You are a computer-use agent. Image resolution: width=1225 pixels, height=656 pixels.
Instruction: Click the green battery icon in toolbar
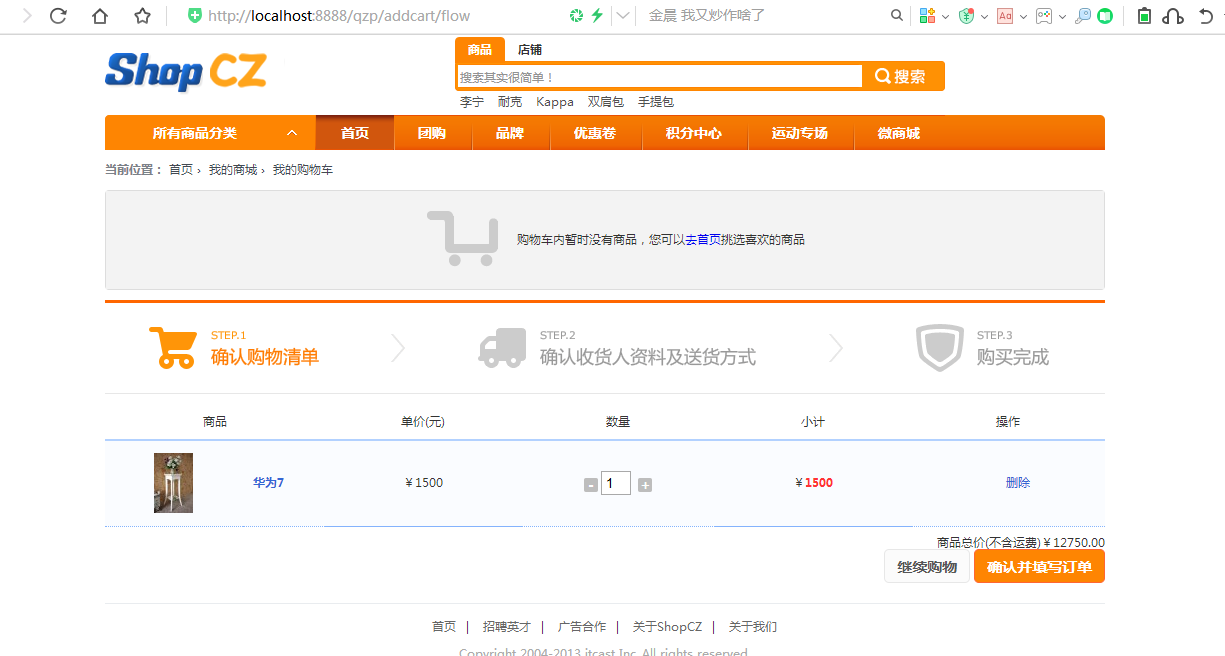1145,15
